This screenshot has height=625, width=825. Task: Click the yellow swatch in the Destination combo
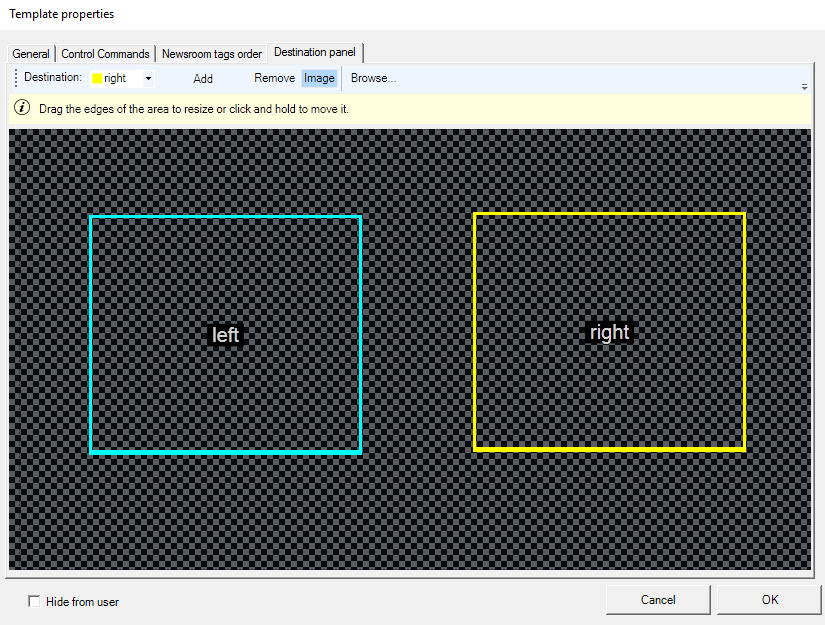point(97,79)
